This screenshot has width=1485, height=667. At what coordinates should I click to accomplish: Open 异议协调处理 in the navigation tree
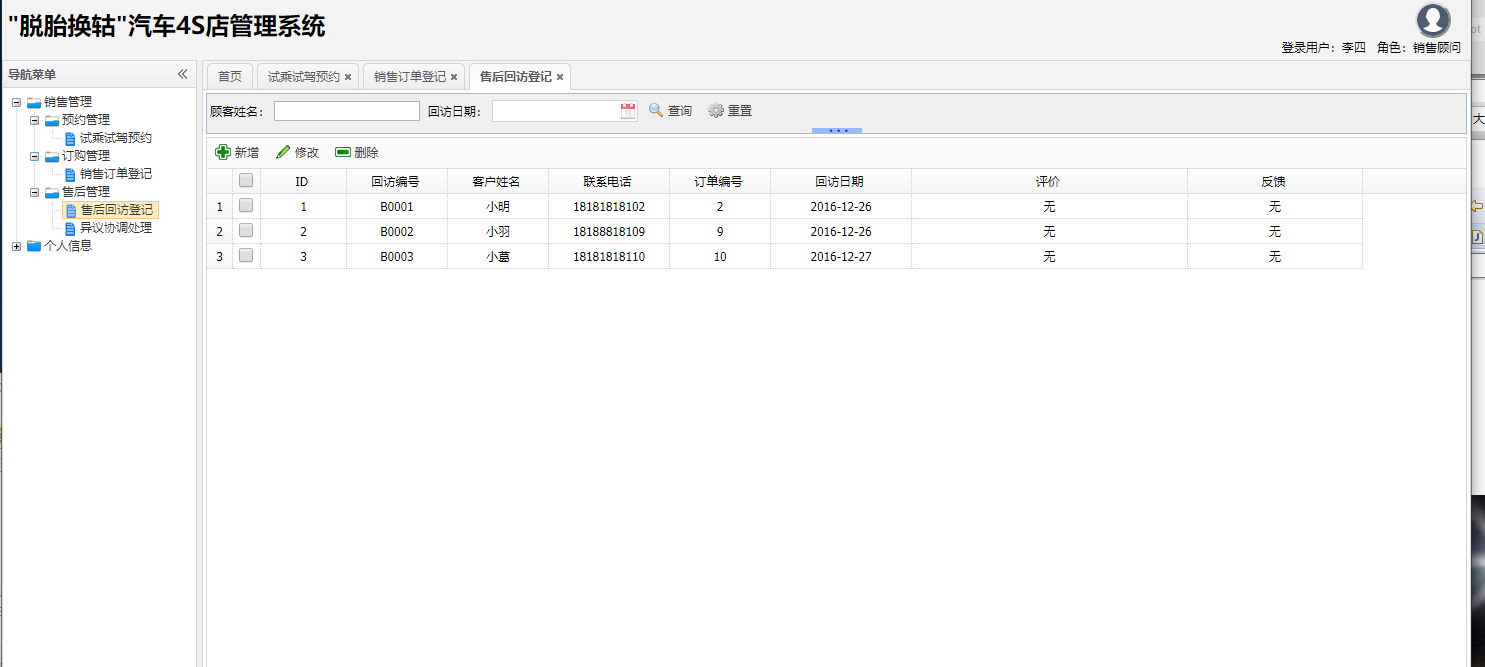click(x=115, y=228)
